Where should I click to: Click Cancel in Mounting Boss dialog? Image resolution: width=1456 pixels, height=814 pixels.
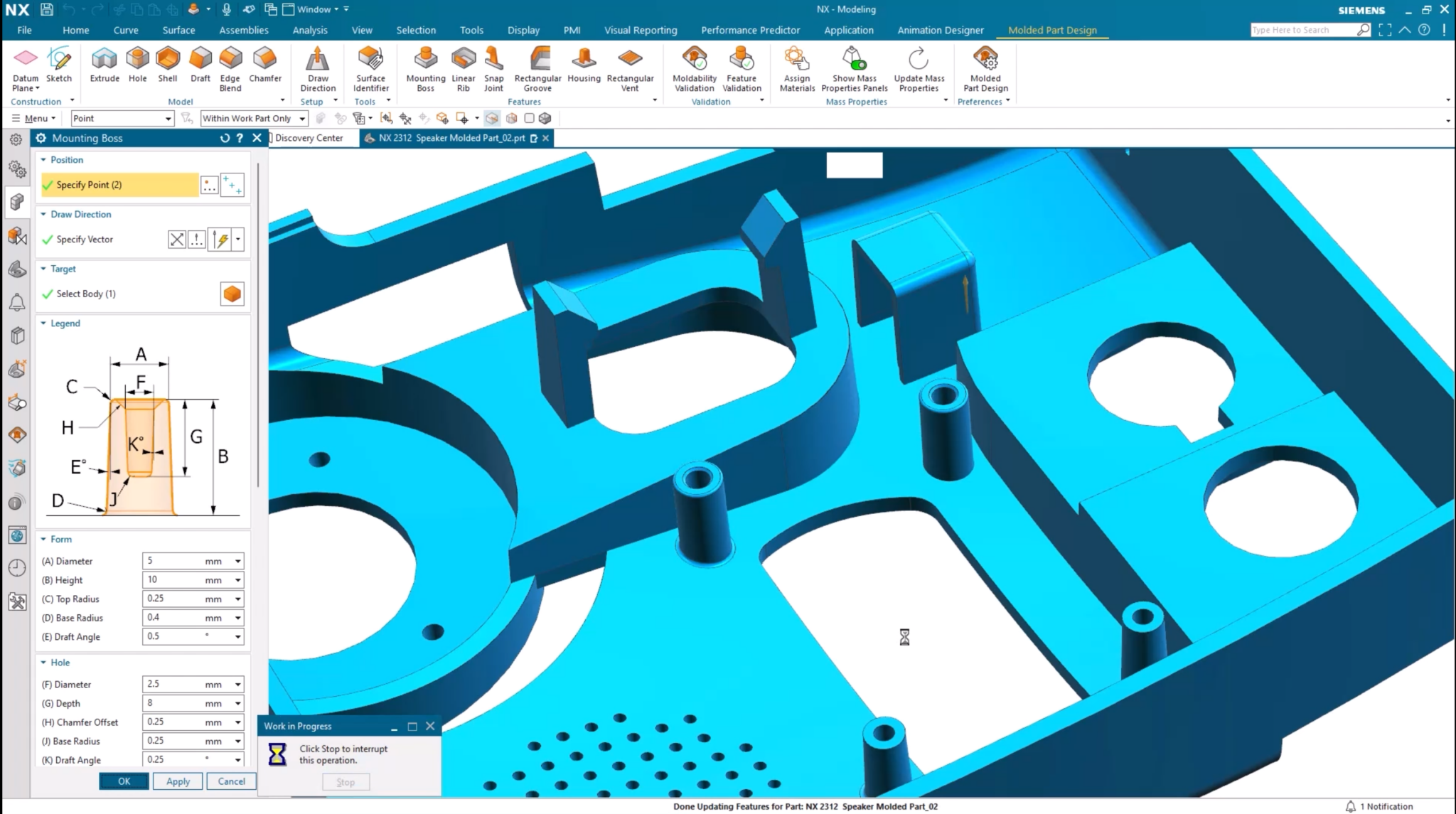(231, 781)
